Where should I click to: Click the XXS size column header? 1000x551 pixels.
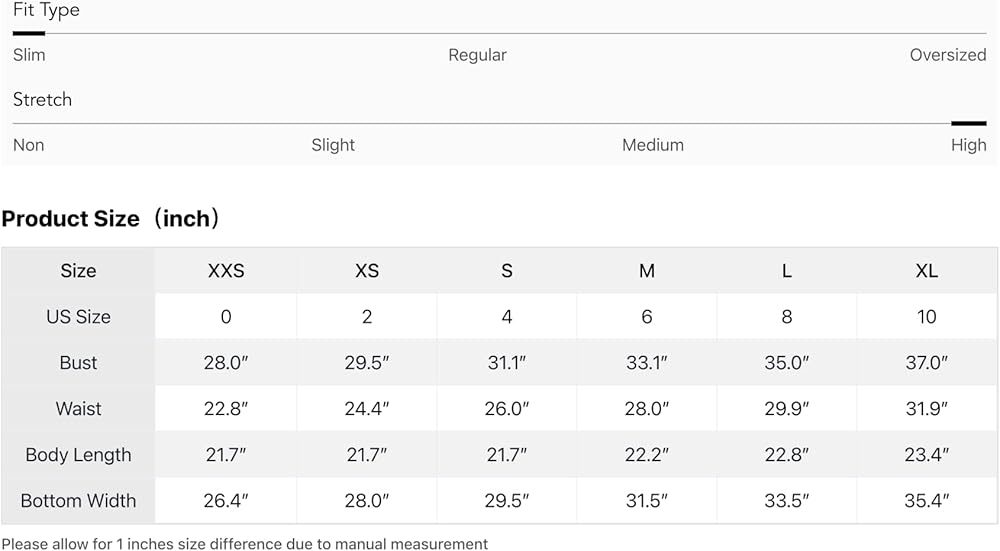[x=226, y=271]
